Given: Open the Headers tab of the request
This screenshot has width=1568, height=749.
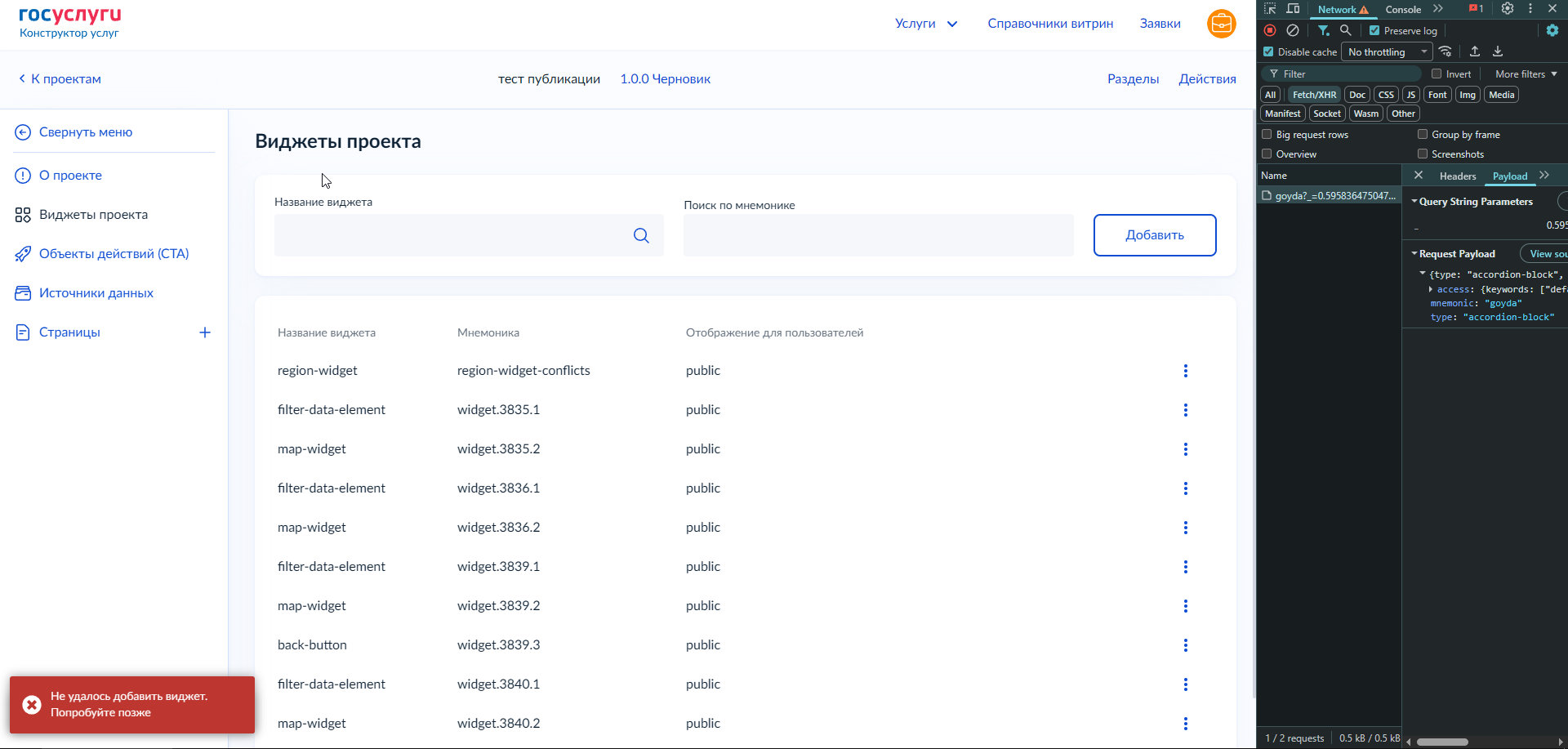Looking at the screenshot, I should point(1458,176).
